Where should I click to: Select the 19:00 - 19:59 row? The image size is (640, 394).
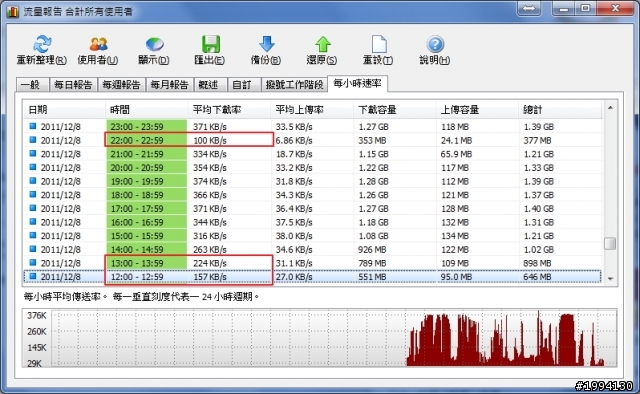(x=312, y=181)
